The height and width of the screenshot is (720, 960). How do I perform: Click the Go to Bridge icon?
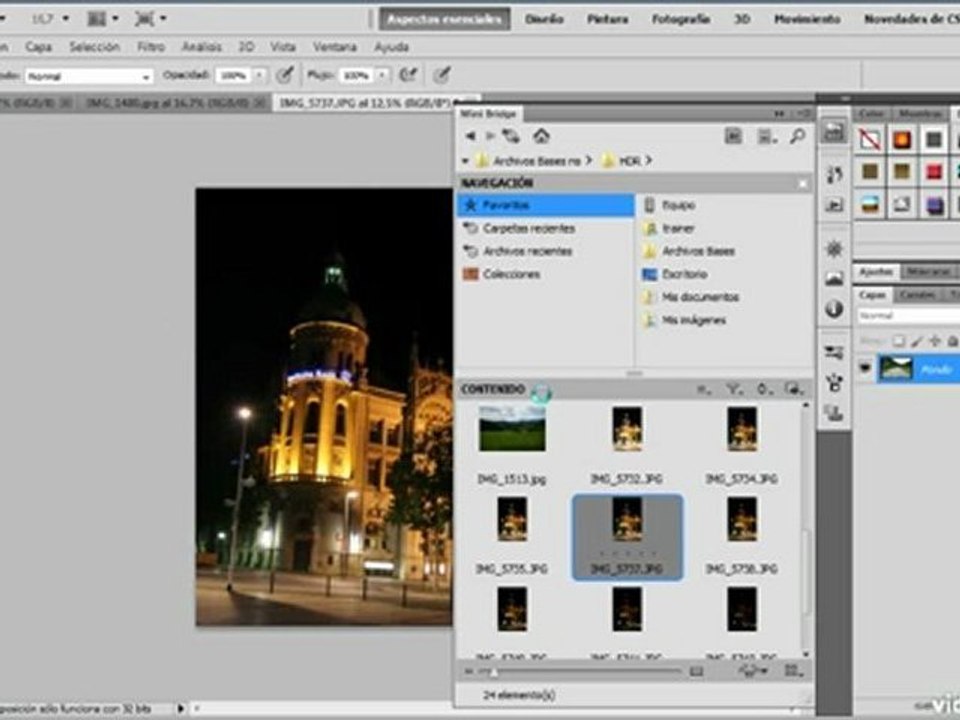pyautogui.click(x=733, y=136)
